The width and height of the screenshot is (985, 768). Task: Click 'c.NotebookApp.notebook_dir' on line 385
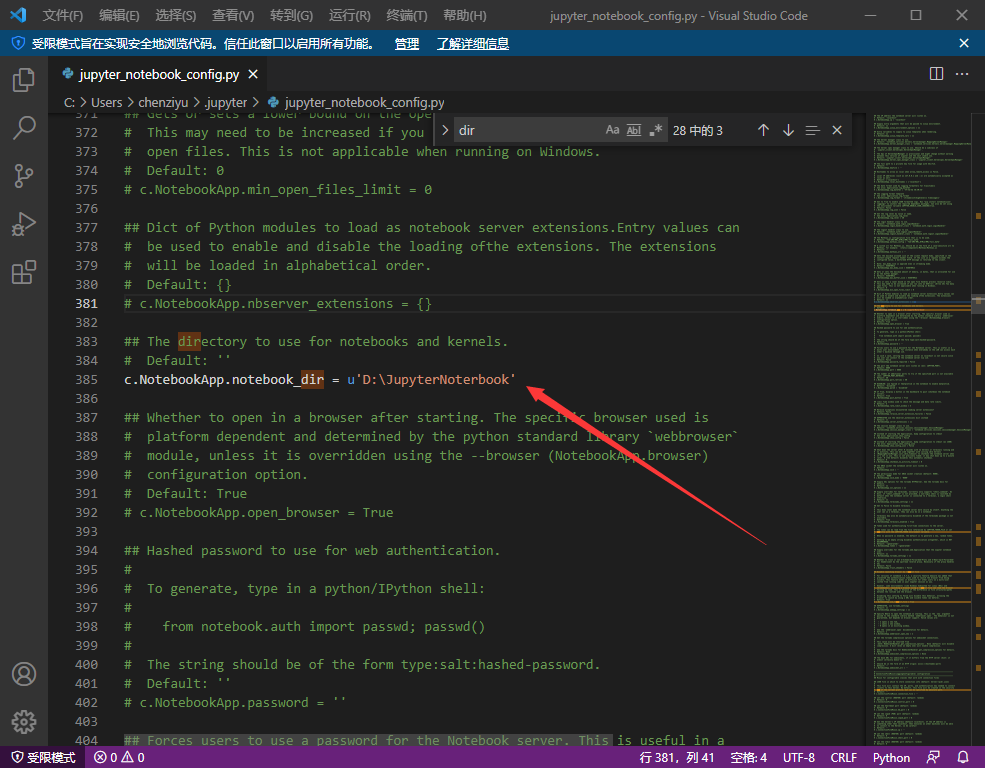pyautogui.click(x=224, y=379)
